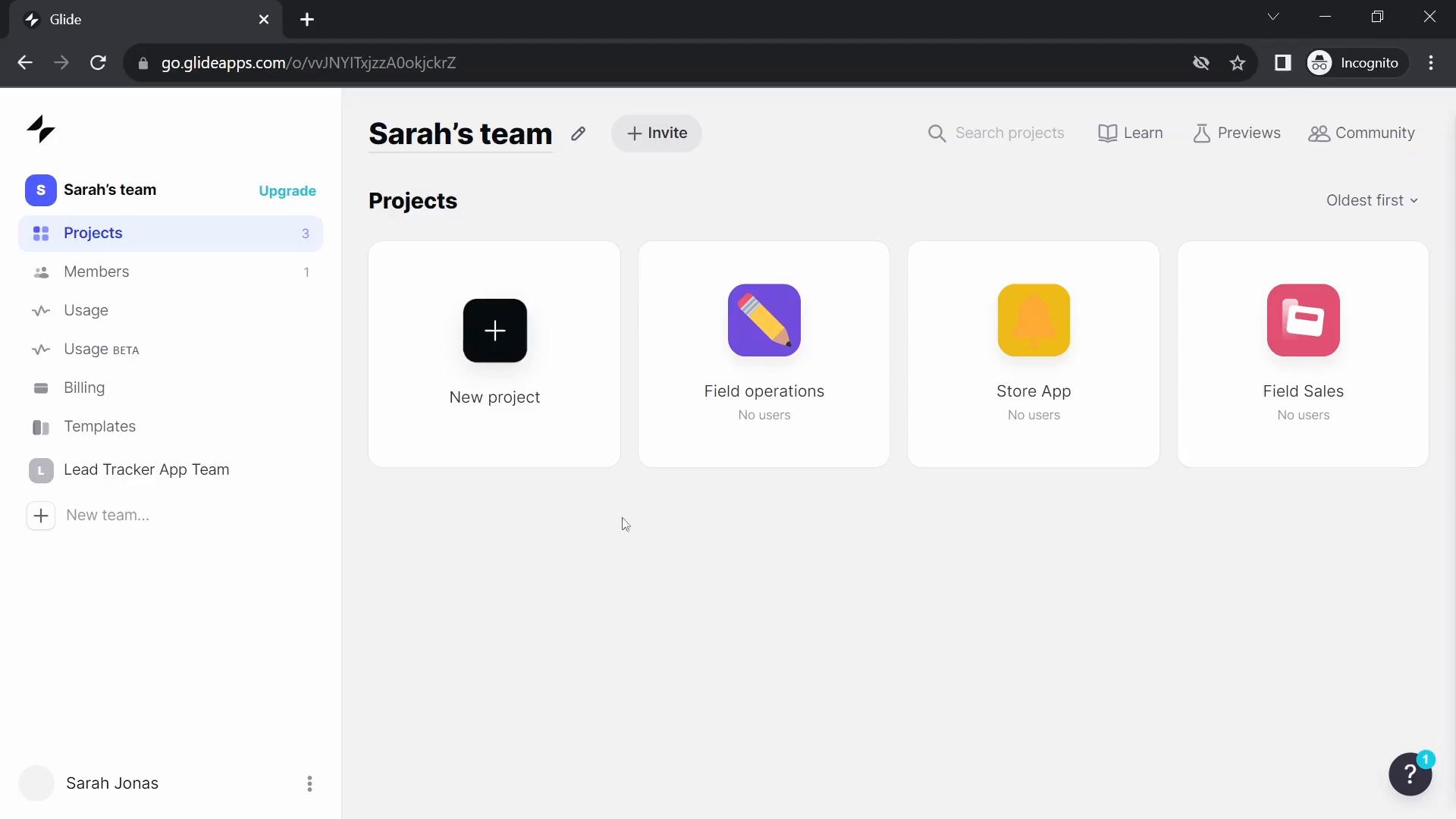Expand the Oldest first sort dropdown
This screenshot has width=1456, height=819.
pyautogui.click(x=1372, y=200)
